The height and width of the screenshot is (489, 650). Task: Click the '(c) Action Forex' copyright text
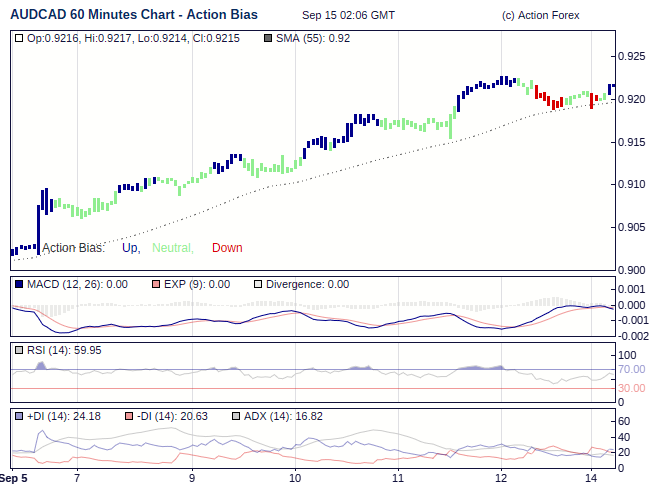coord(541,16)
